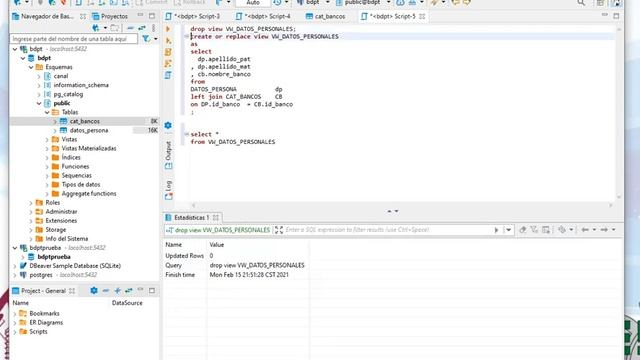Maximize the SQL editor area
Viewport: 640px width, 360px height.
pos(616,16)
